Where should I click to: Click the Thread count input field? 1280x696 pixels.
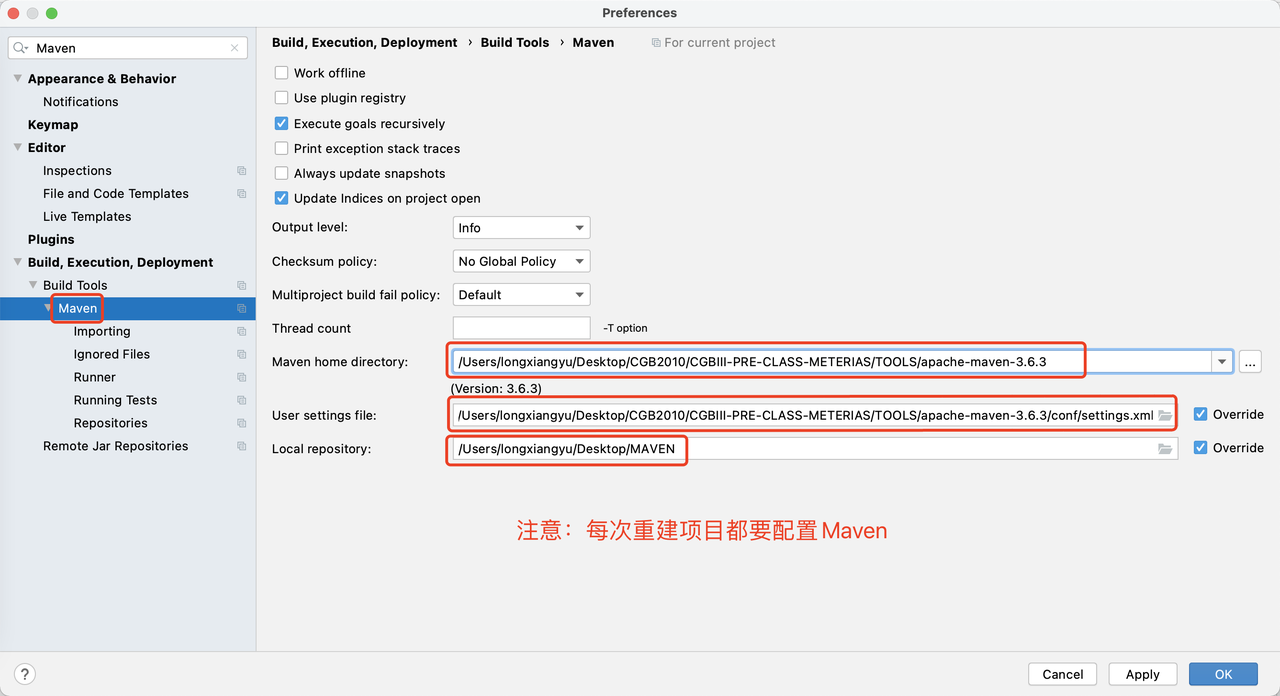click(x=521, y=328)
